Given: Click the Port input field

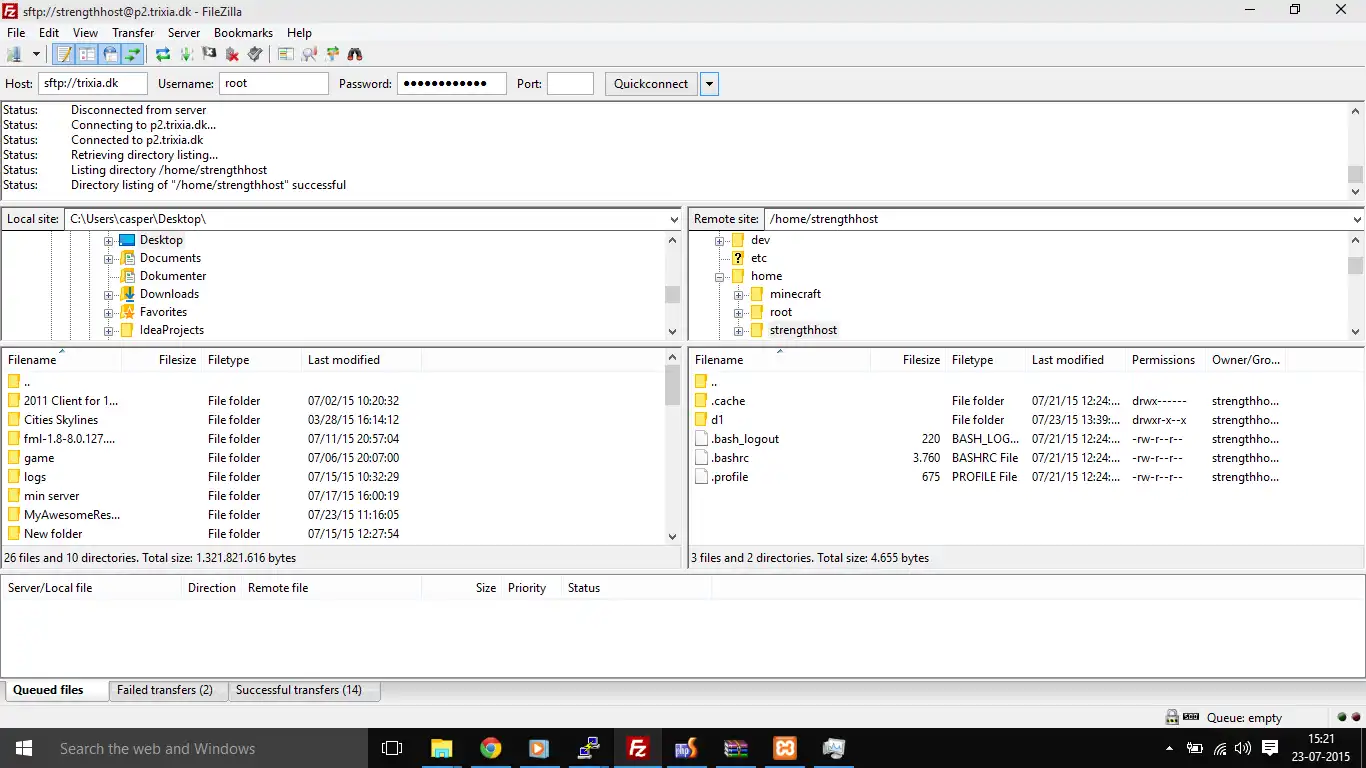Looking at the screenshot, I should click(570, 84).
